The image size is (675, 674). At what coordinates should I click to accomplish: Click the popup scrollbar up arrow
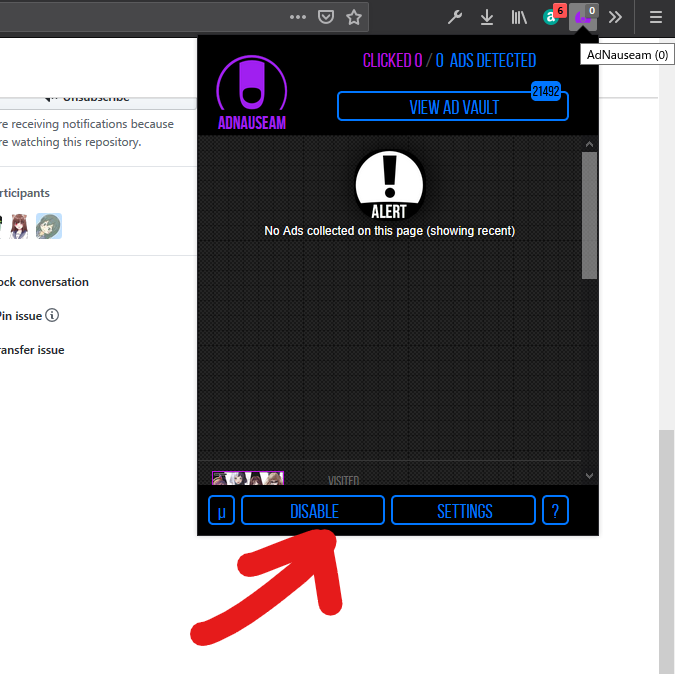[589, 144]
